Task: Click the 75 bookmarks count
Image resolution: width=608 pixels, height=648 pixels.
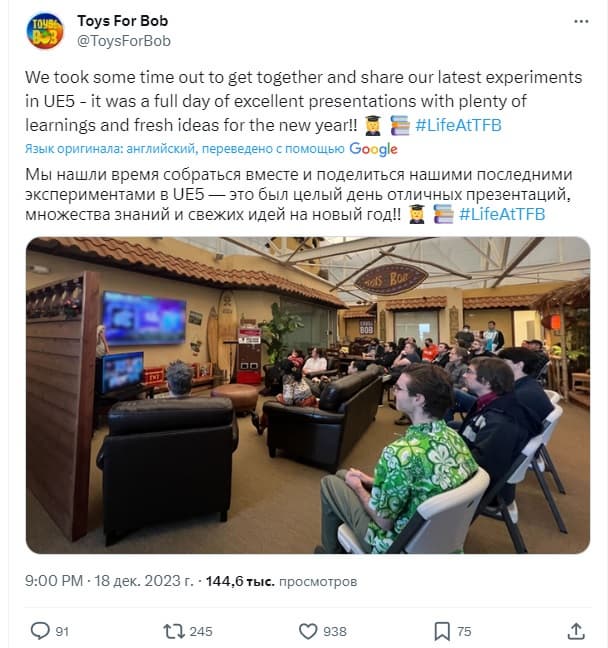Action: (464, 631)
